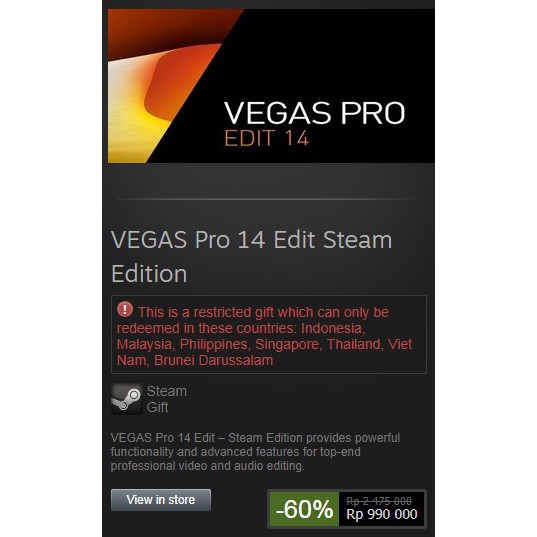This screenshot has width=537, height=537.
Task: Click the word Edition in the heading
Action: (149, 274)
